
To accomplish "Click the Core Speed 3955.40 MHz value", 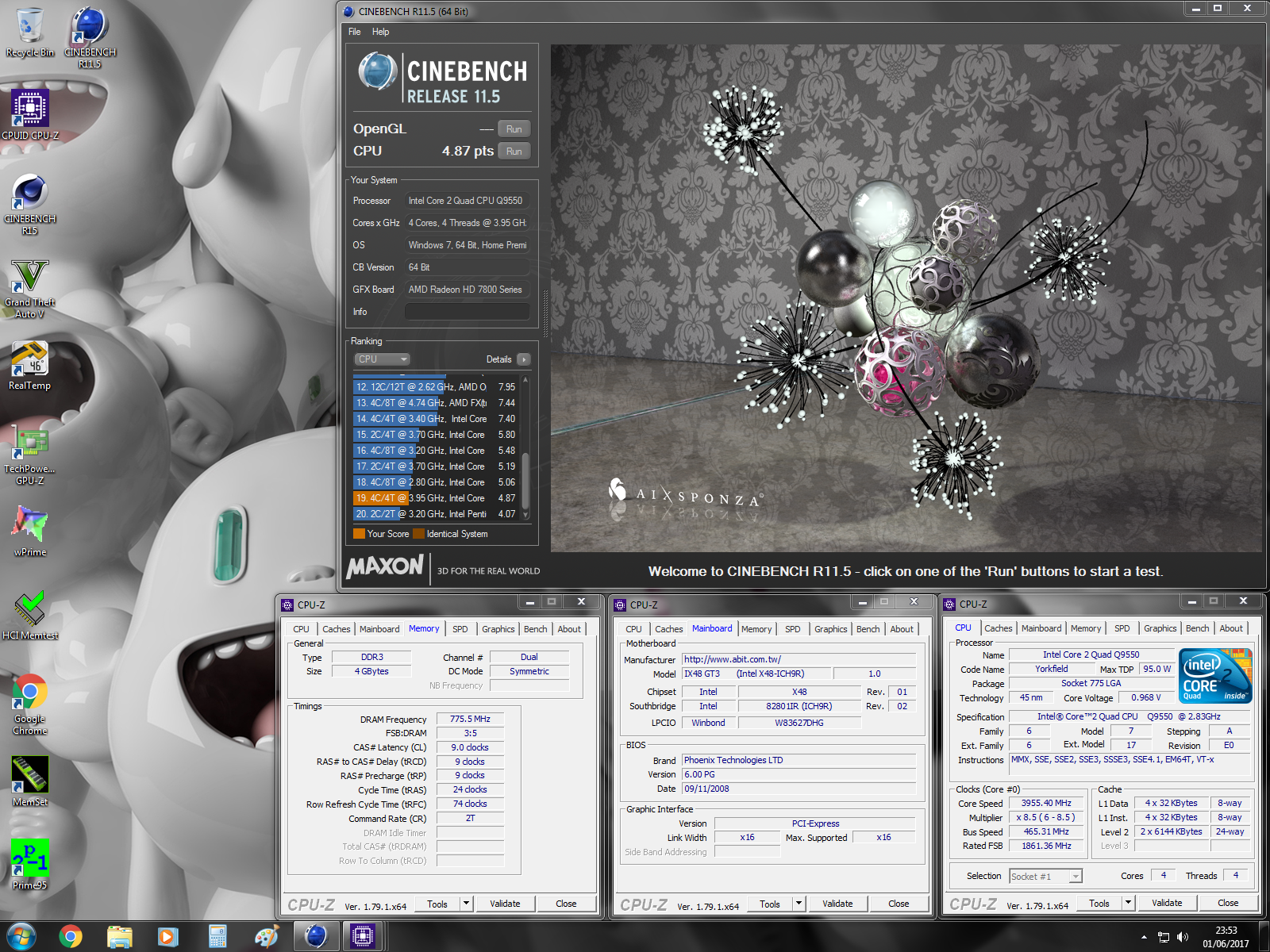I will click(1046, 803).
